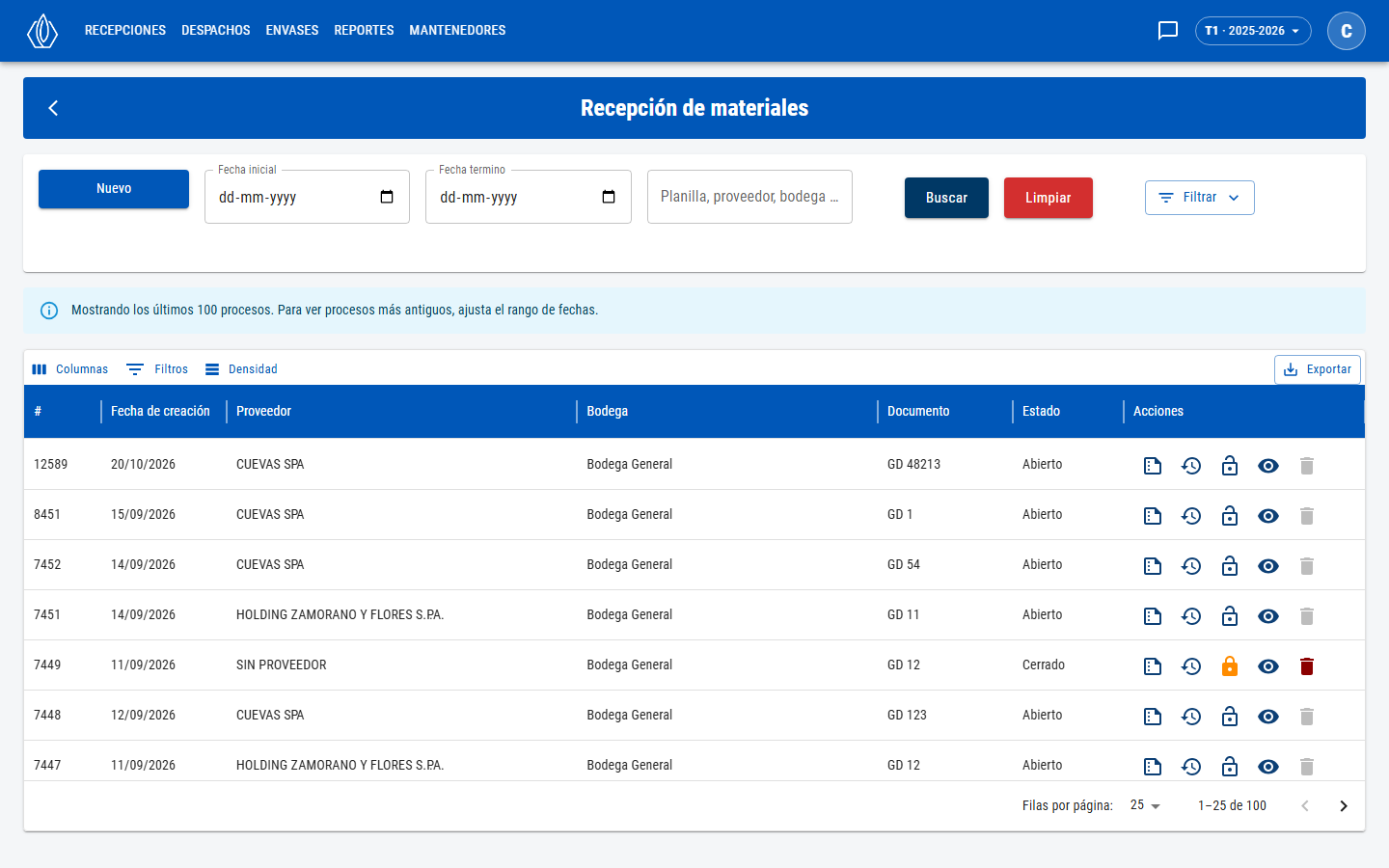Change rows per page from 25

[1146, 805]
